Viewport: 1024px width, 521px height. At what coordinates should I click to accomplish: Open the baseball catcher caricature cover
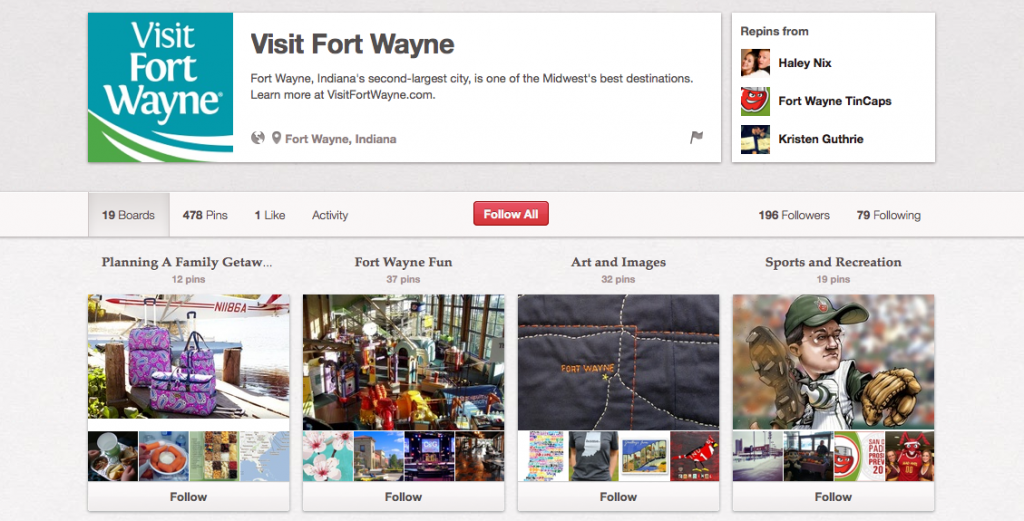pos(833,362)
